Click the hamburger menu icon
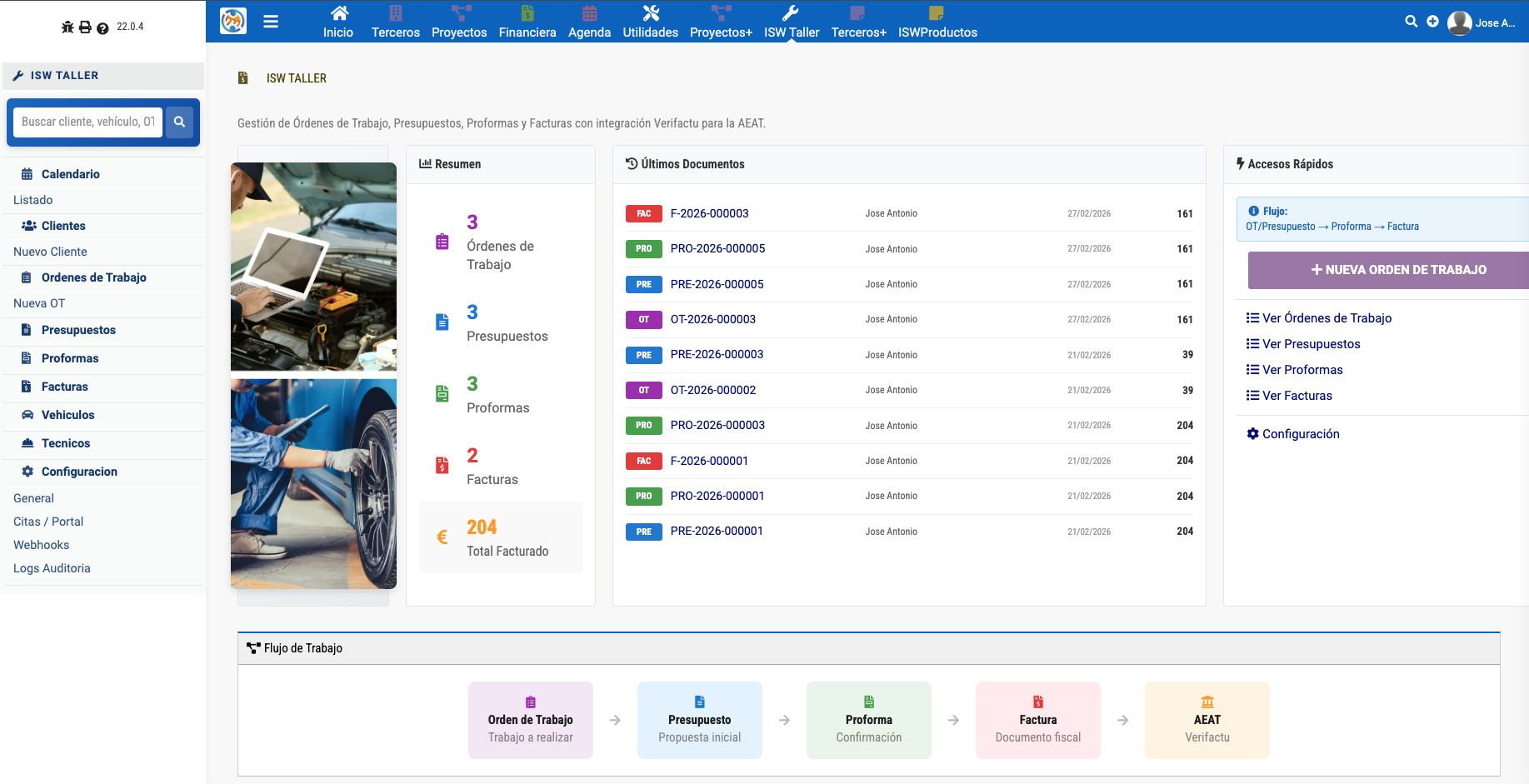 [x=271, y=22]
